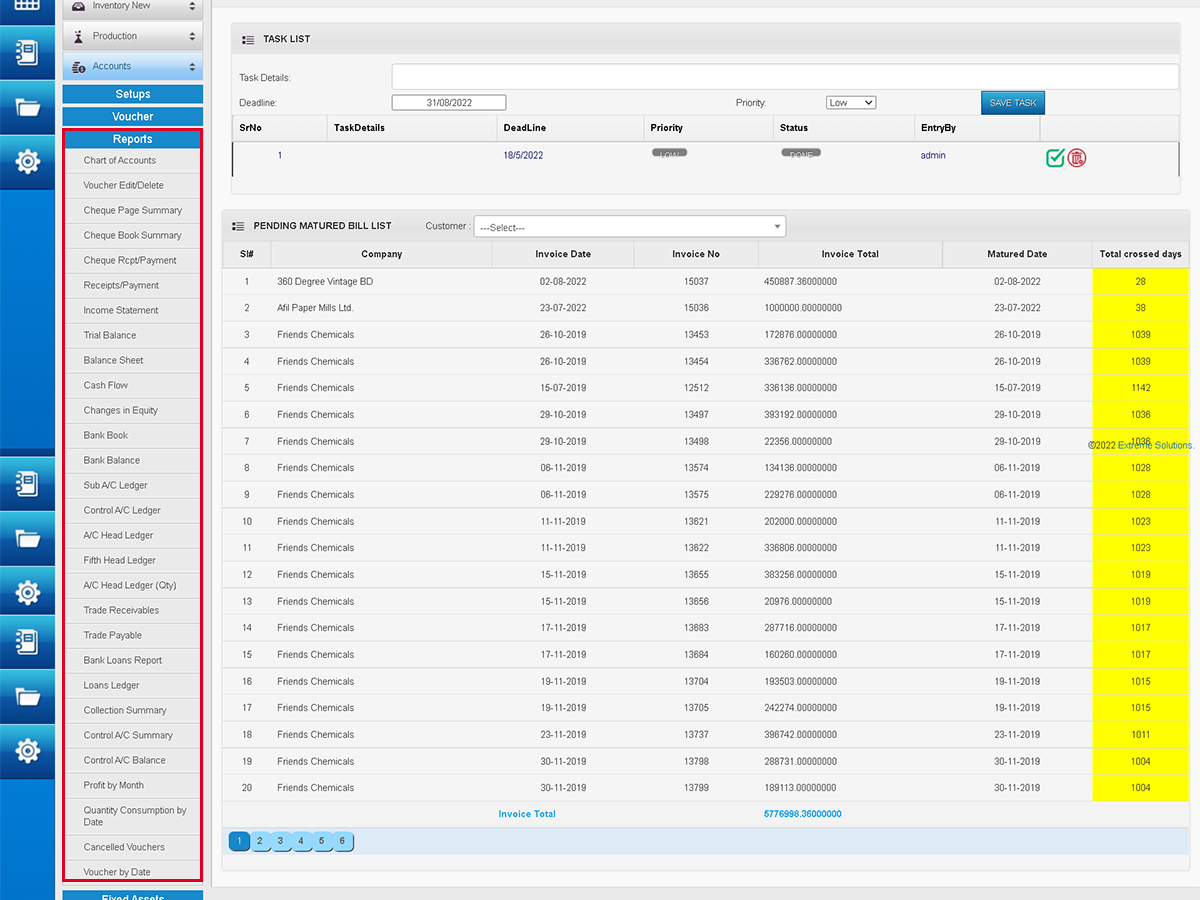The height and width of the screenshot is (900, 1200).
Task: Collapse the Accounts section arrows
Action: click(x=192, y=67)
